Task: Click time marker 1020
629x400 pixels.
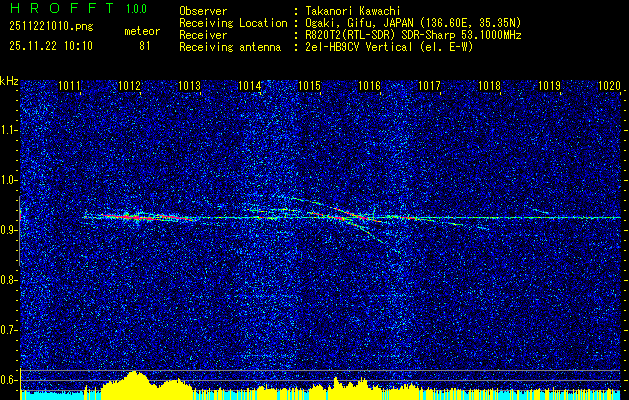Action: coord(609,86)
